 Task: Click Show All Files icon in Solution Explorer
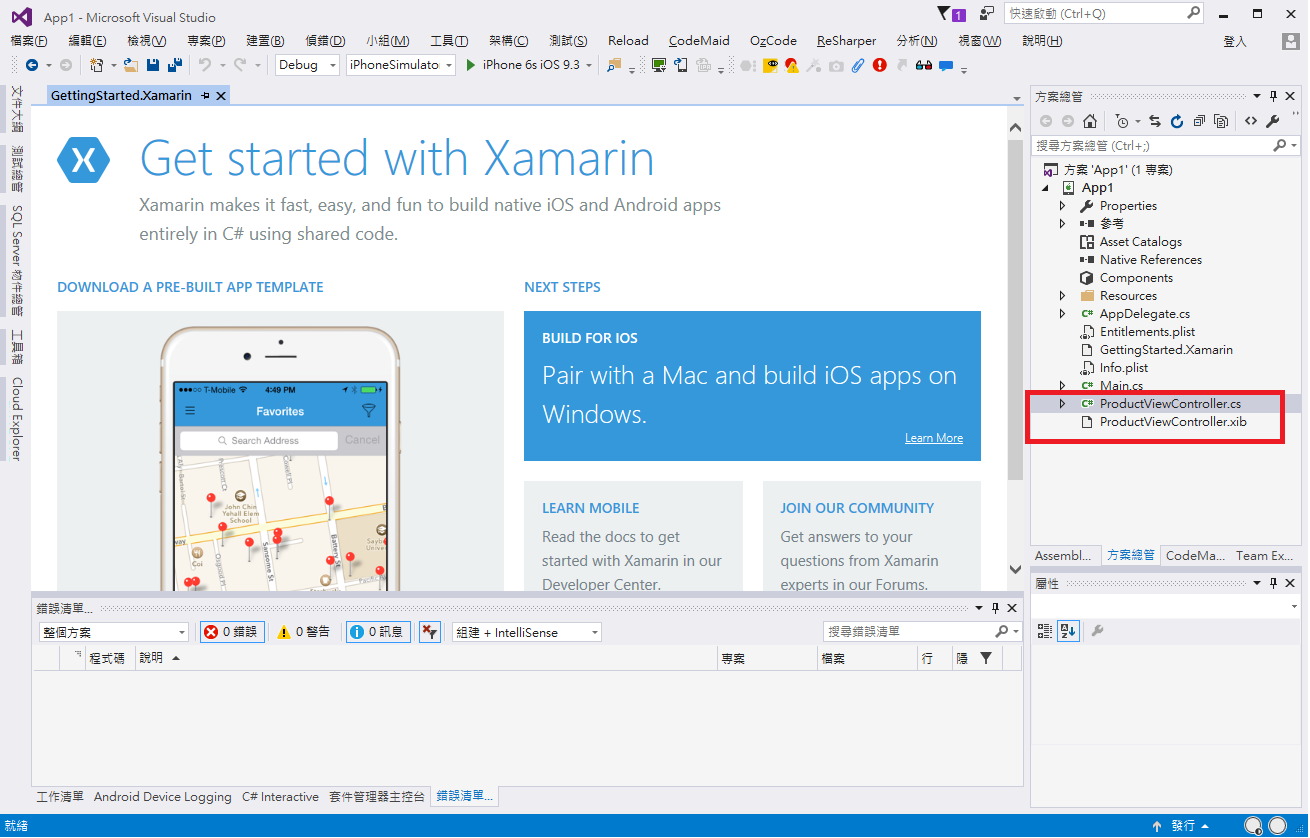[x=1221, y=121]
